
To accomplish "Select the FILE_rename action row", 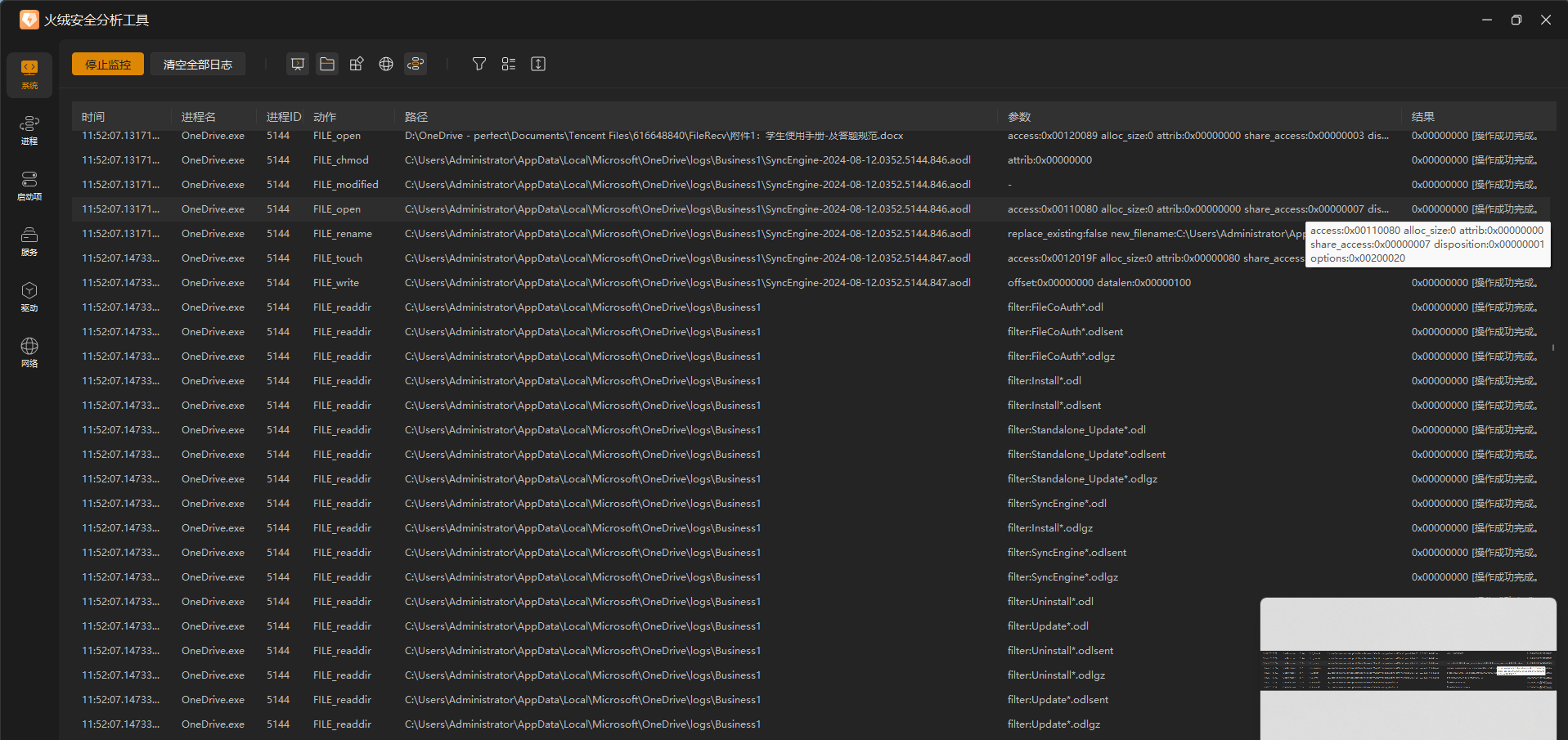I will tap(811, 234).
